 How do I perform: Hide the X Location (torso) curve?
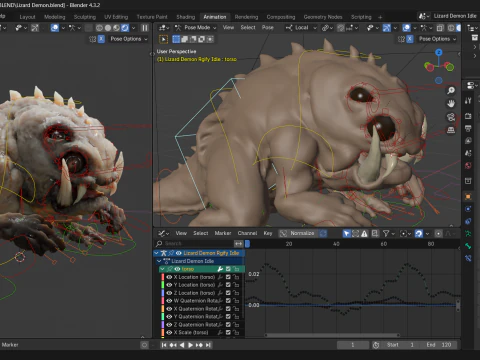[x=169, y=277]
